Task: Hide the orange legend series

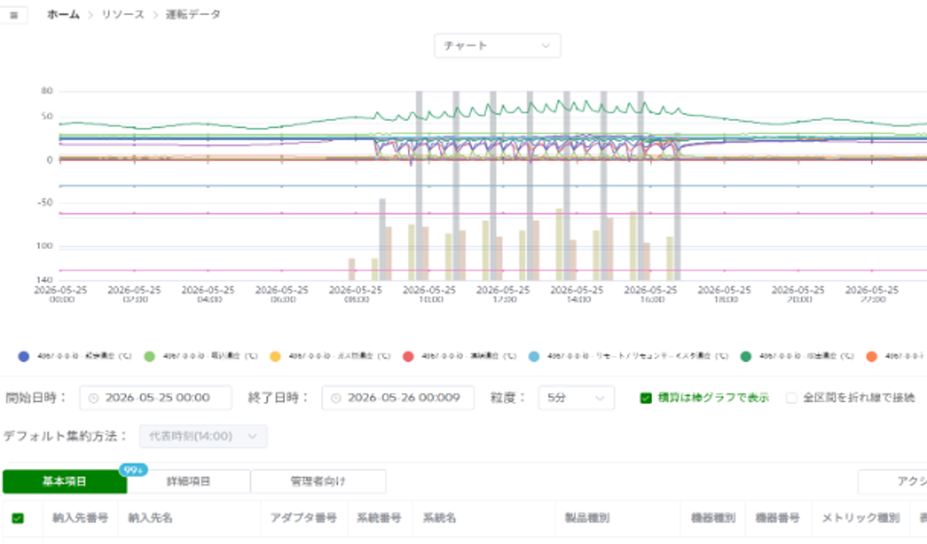Action: (x=871, y=357)
